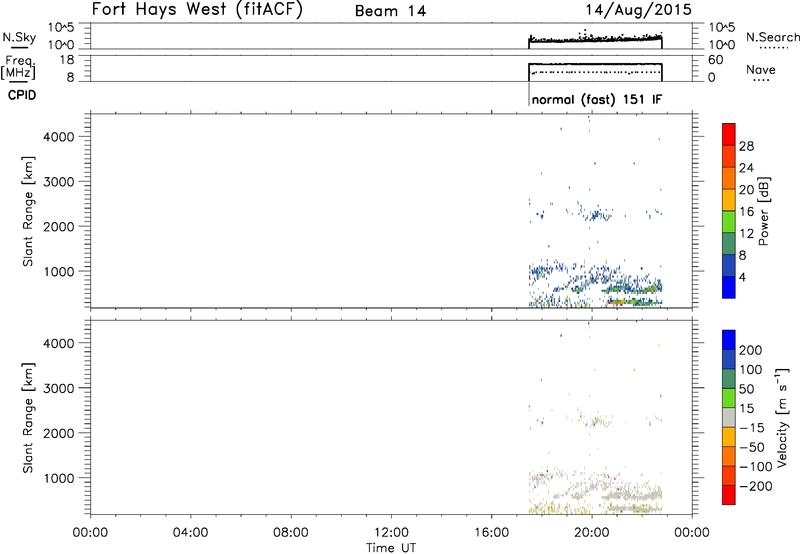Click 'Slant Range [km]' on velocity panel

pyautogui.click(x=28, y=418)
